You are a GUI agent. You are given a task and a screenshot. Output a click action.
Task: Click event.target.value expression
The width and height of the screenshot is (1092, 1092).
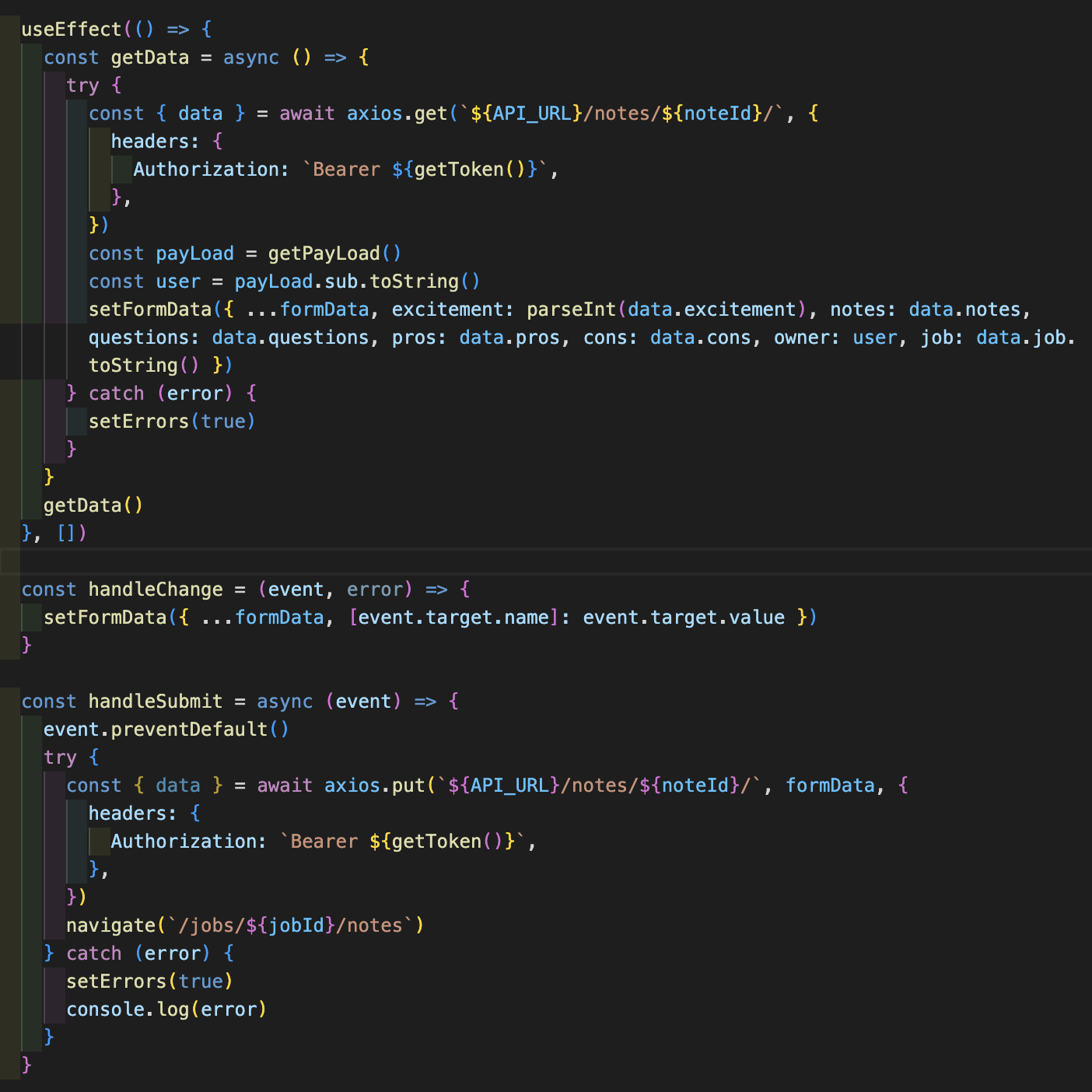click(x=684, y=618)
